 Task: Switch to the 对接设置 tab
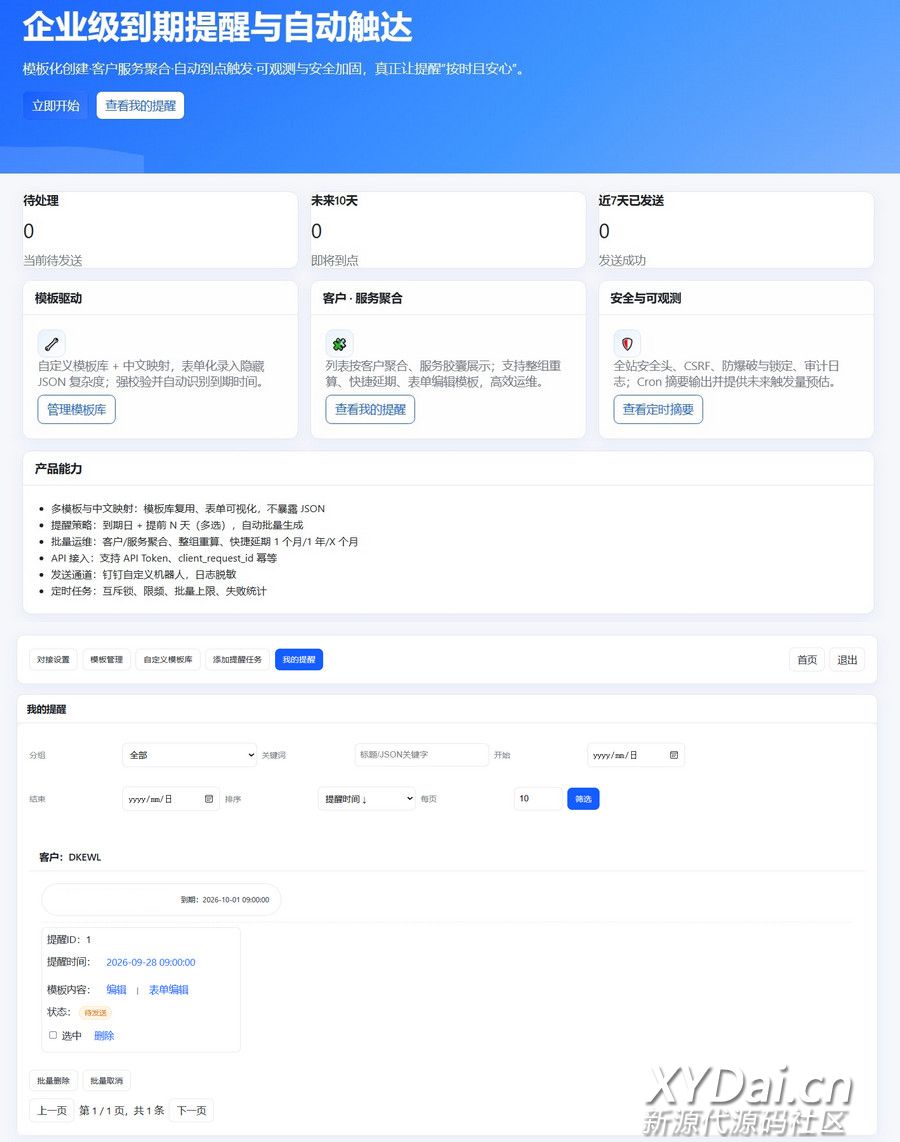point(53,660)
